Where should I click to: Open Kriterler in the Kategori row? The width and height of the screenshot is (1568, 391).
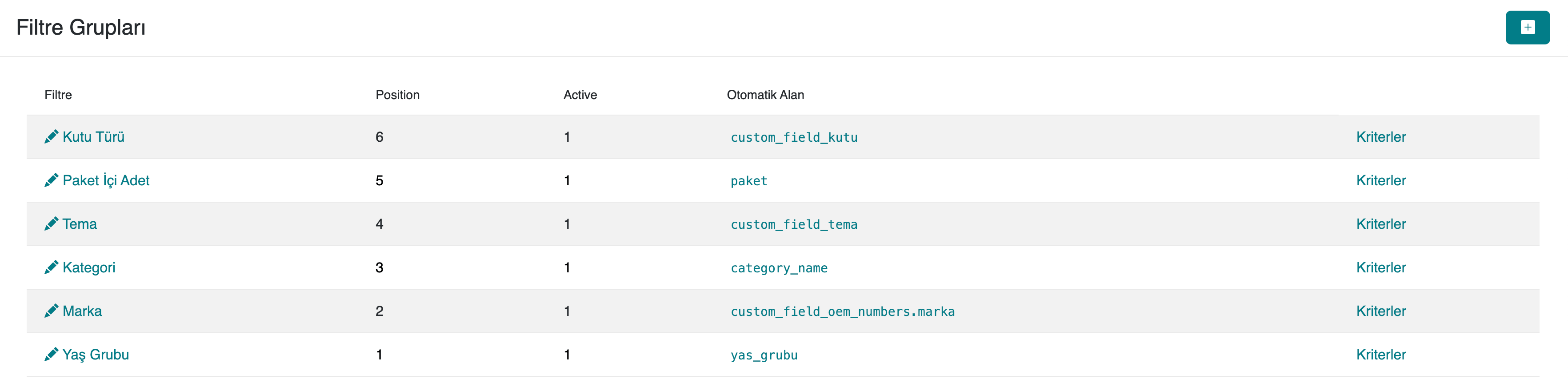pyautogui.click(x=1380, y=267)
